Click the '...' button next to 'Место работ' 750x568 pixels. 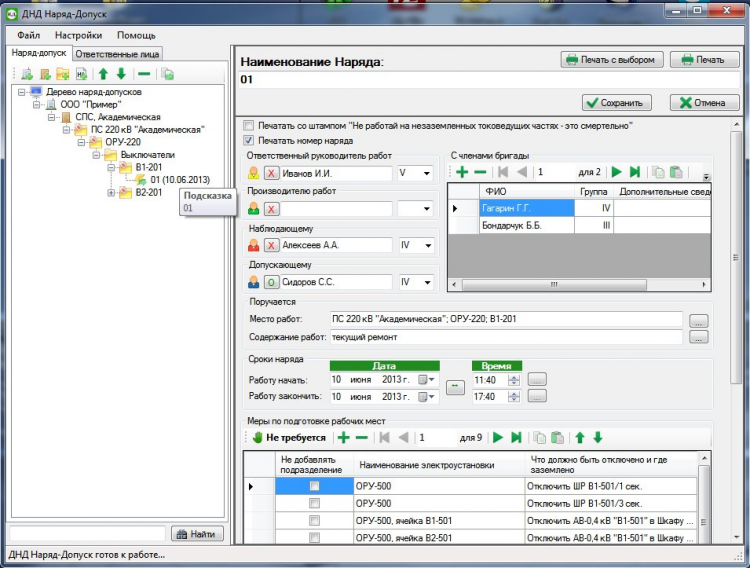click(698, 321)
